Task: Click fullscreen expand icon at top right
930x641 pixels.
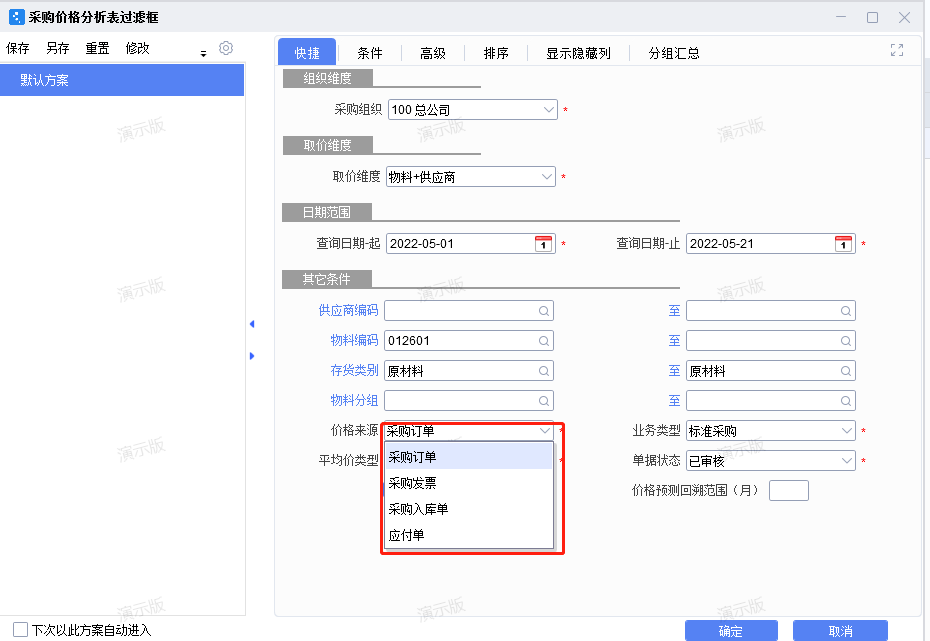Action: tap(896, 50)
